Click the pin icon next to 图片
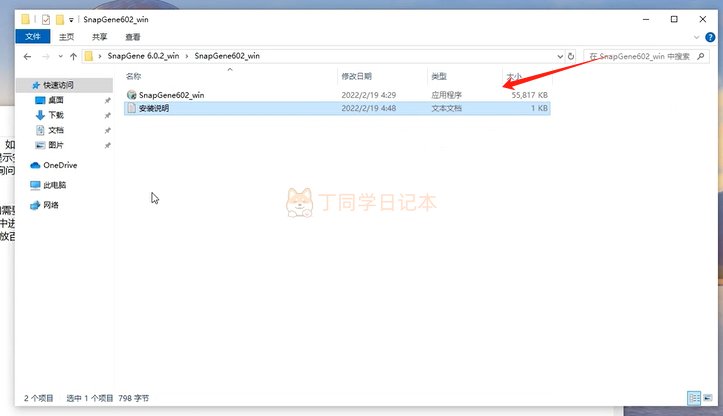Image resolution: width=723 pixels, height=416 pixels. [x=107, y=146]
